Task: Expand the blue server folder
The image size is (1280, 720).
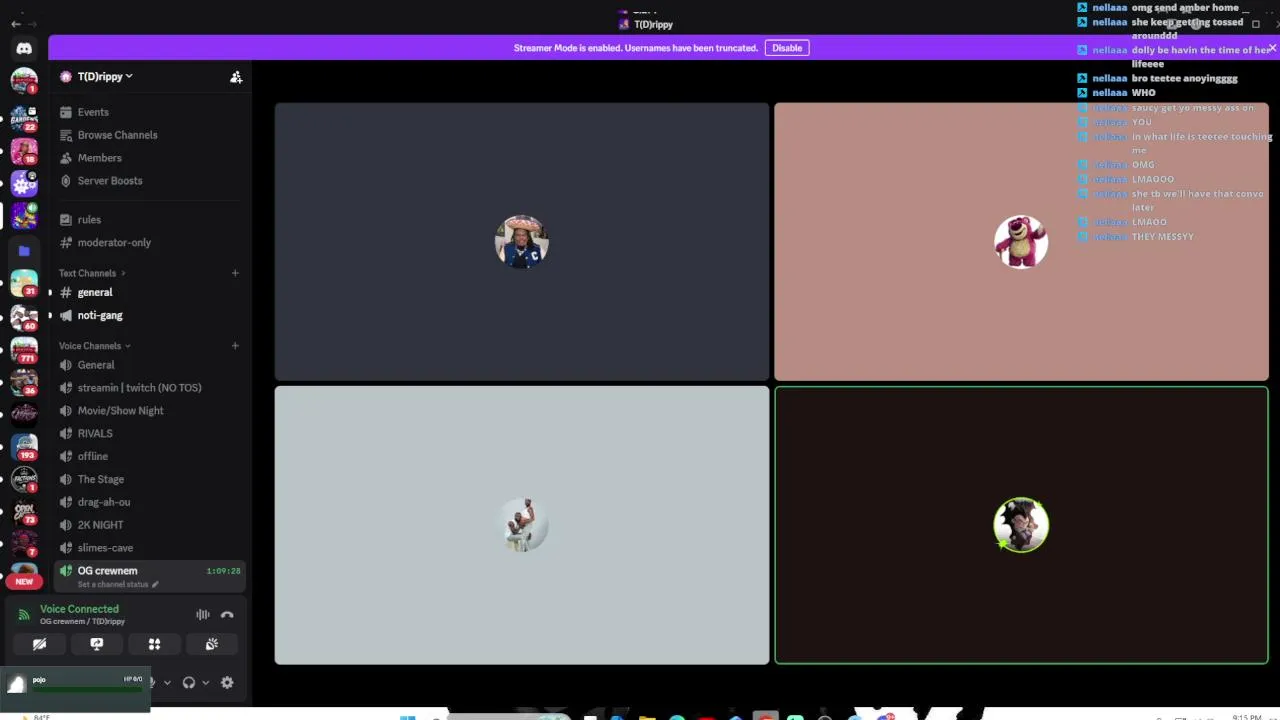Action: 24,251
